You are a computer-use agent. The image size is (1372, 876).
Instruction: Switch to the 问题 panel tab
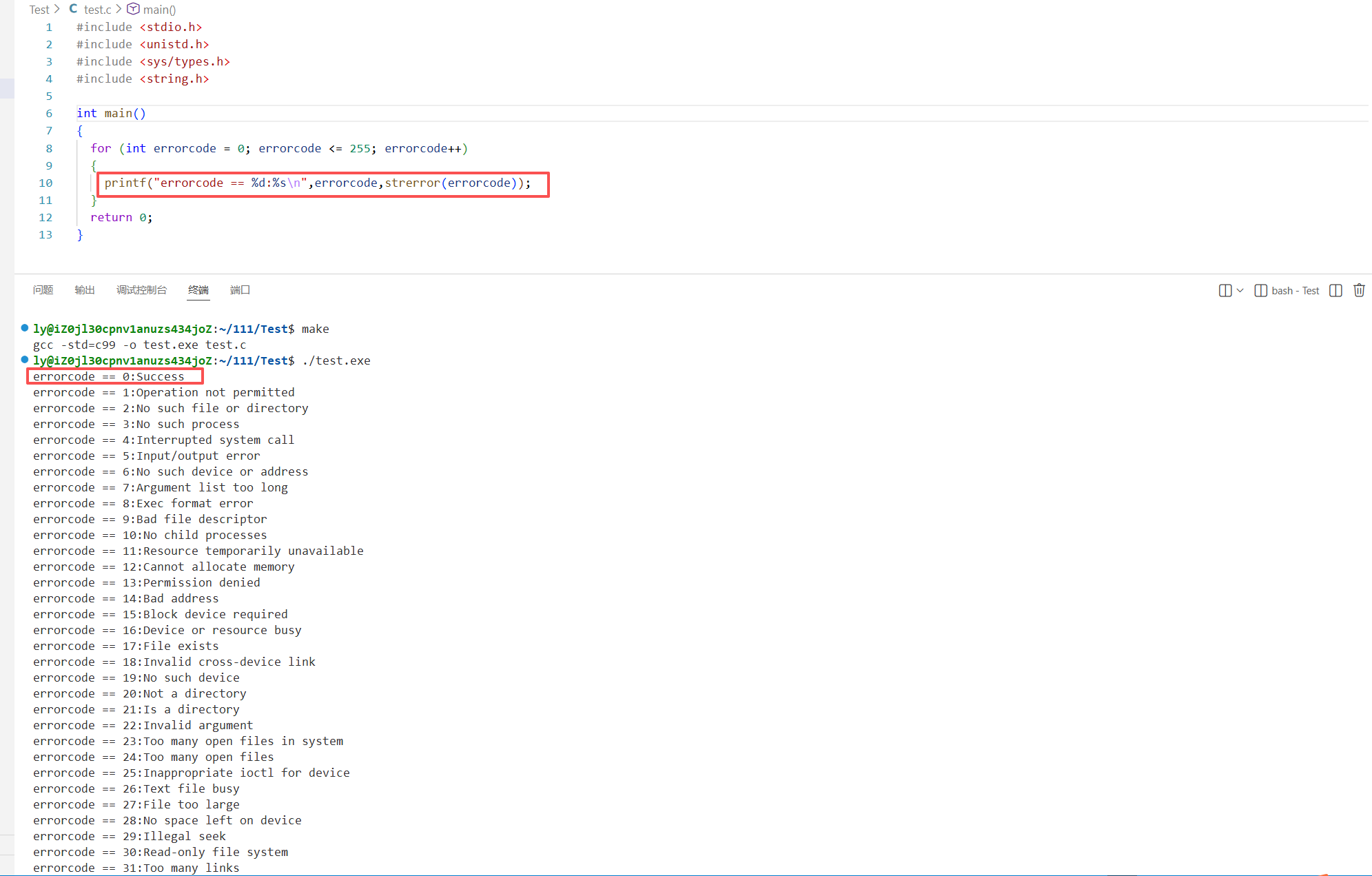point(43,289)
